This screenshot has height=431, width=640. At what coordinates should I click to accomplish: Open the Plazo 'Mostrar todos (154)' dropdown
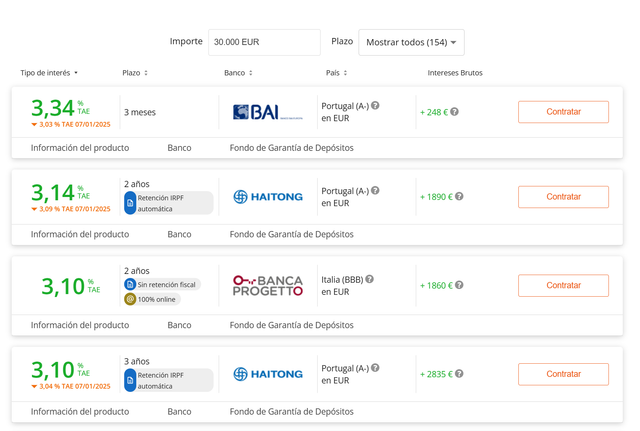click(411, 42)
